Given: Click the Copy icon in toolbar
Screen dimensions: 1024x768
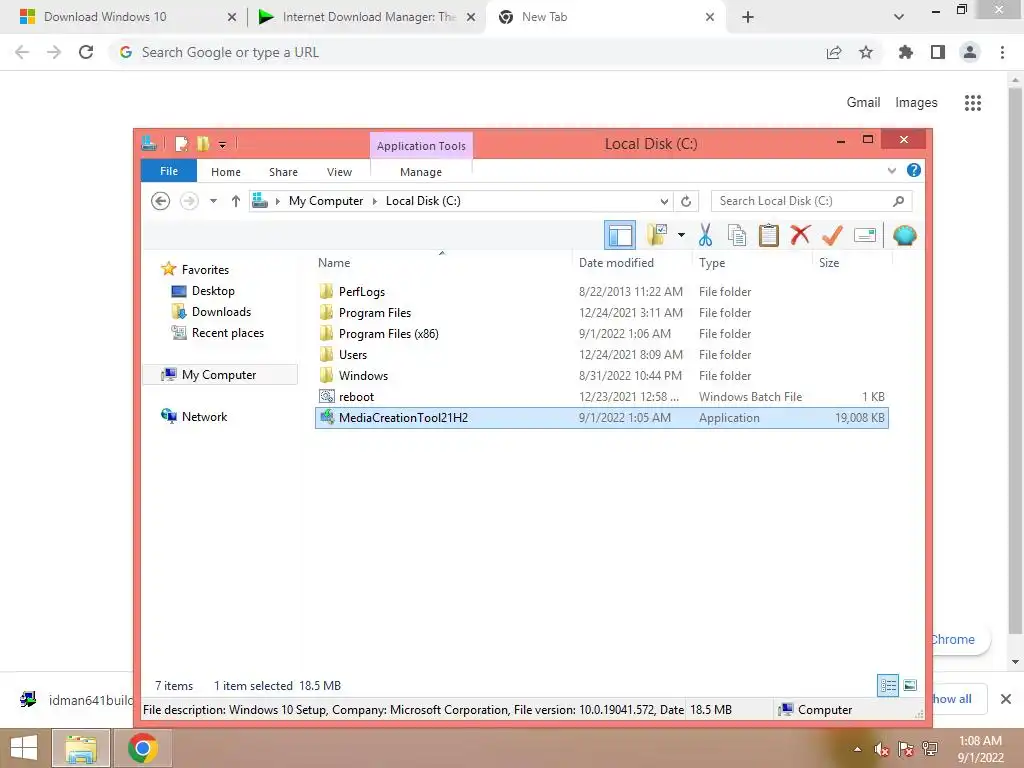Looking at the screenshot, I should pyautogui.click(x=737, y=235).
